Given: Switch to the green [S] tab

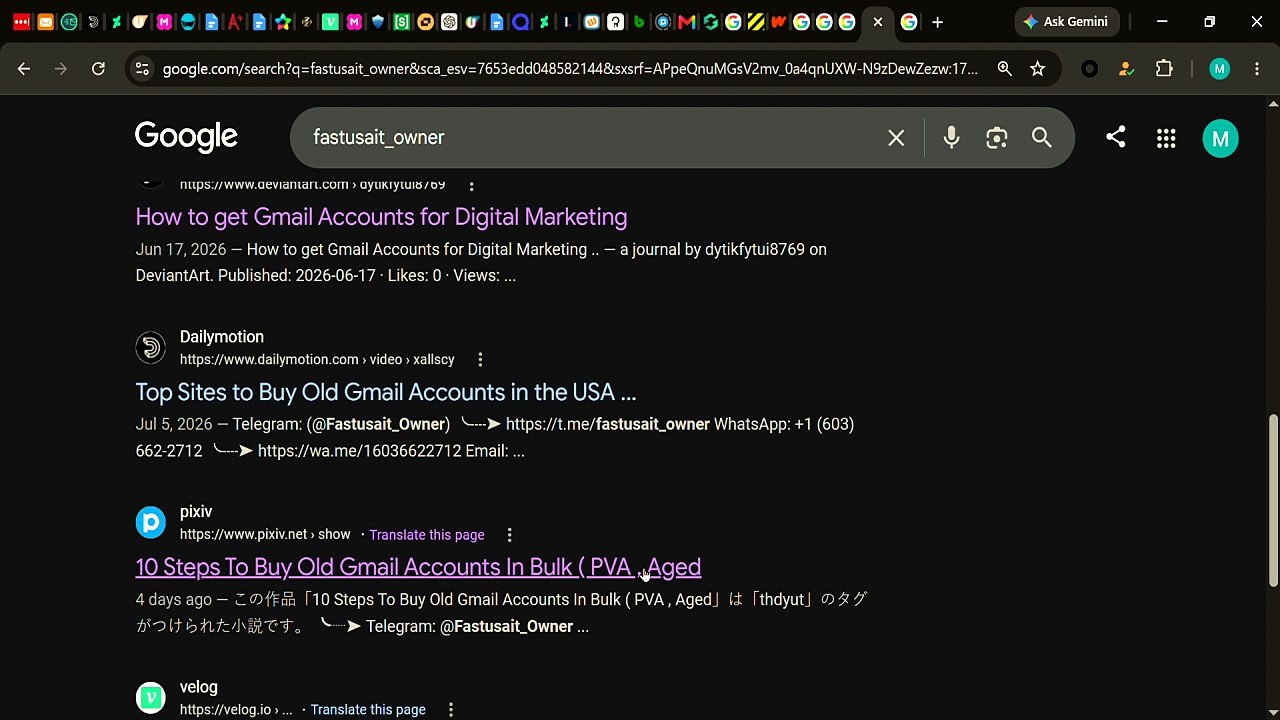Looking at the screenshot, I should pyautogui.click(x=402, y=22).
